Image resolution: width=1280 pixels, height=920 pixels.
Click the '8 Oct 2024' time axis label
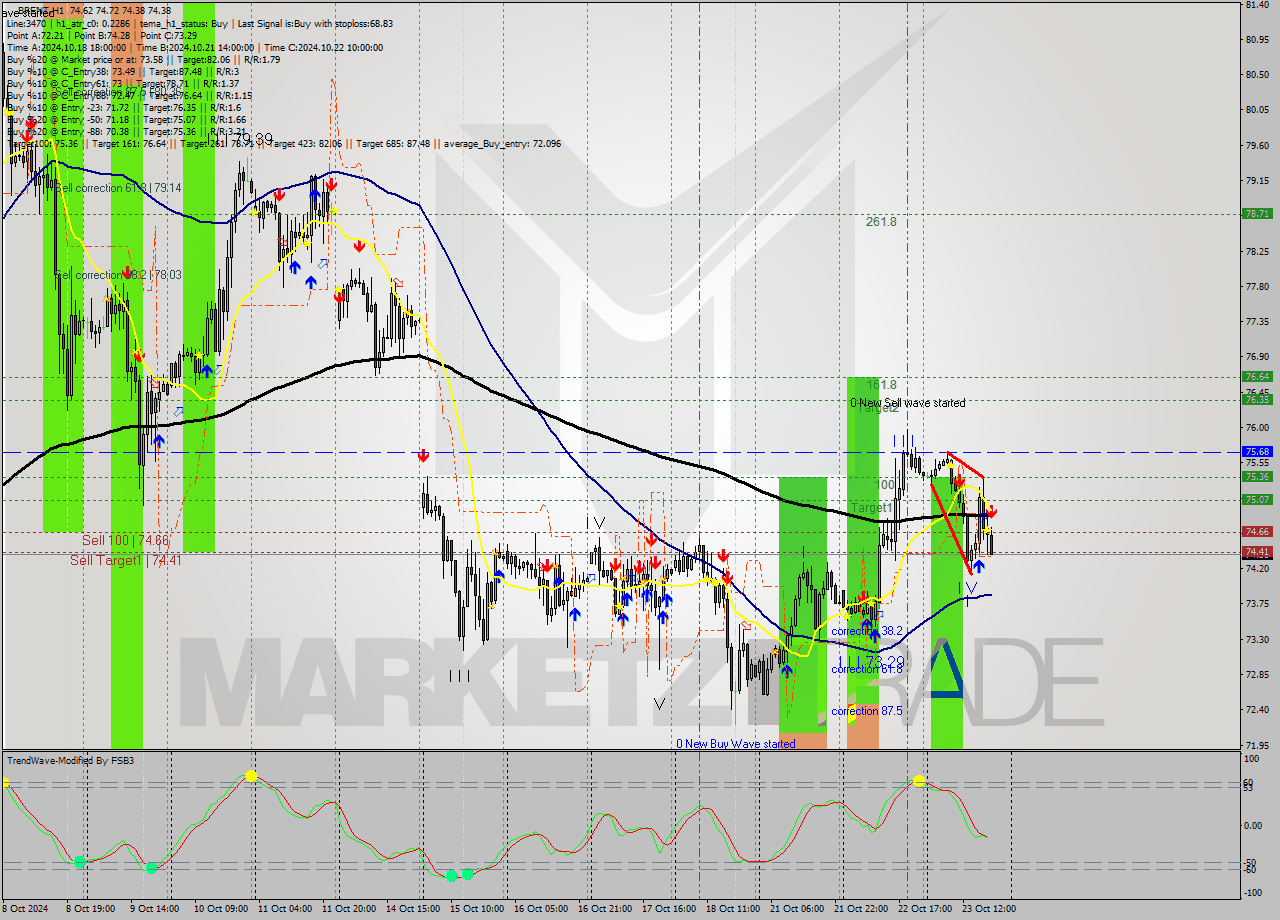pos(25,908)
